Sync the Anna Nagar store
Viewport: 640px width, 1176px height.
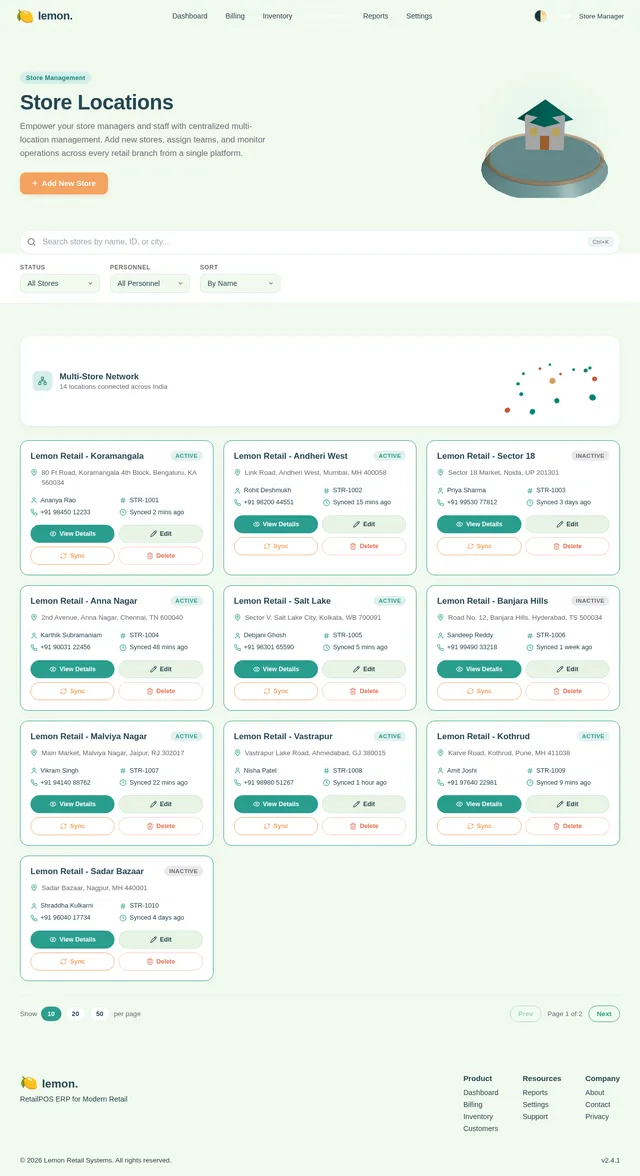click(72, 691)
